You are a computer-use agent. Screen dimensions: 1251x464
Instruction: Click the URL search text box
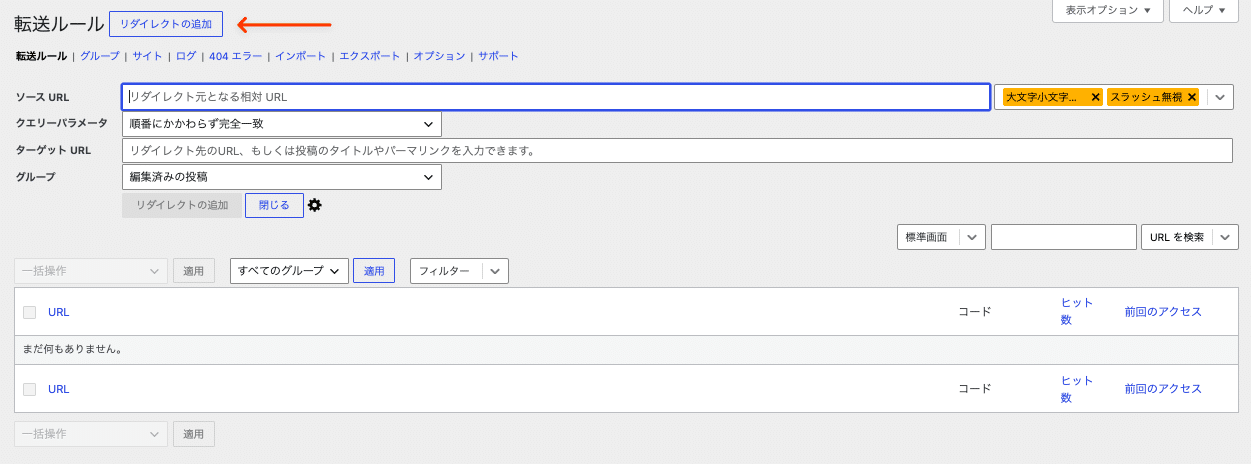pos(1063,237)
